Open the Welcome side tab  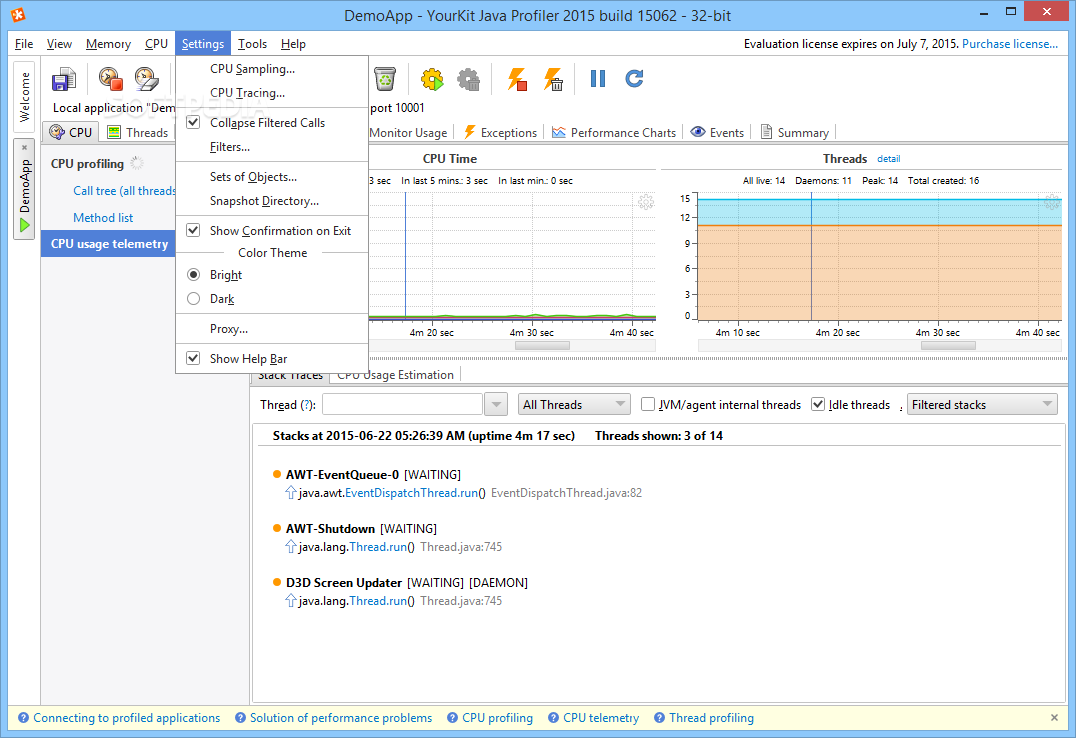coord(24,96)
